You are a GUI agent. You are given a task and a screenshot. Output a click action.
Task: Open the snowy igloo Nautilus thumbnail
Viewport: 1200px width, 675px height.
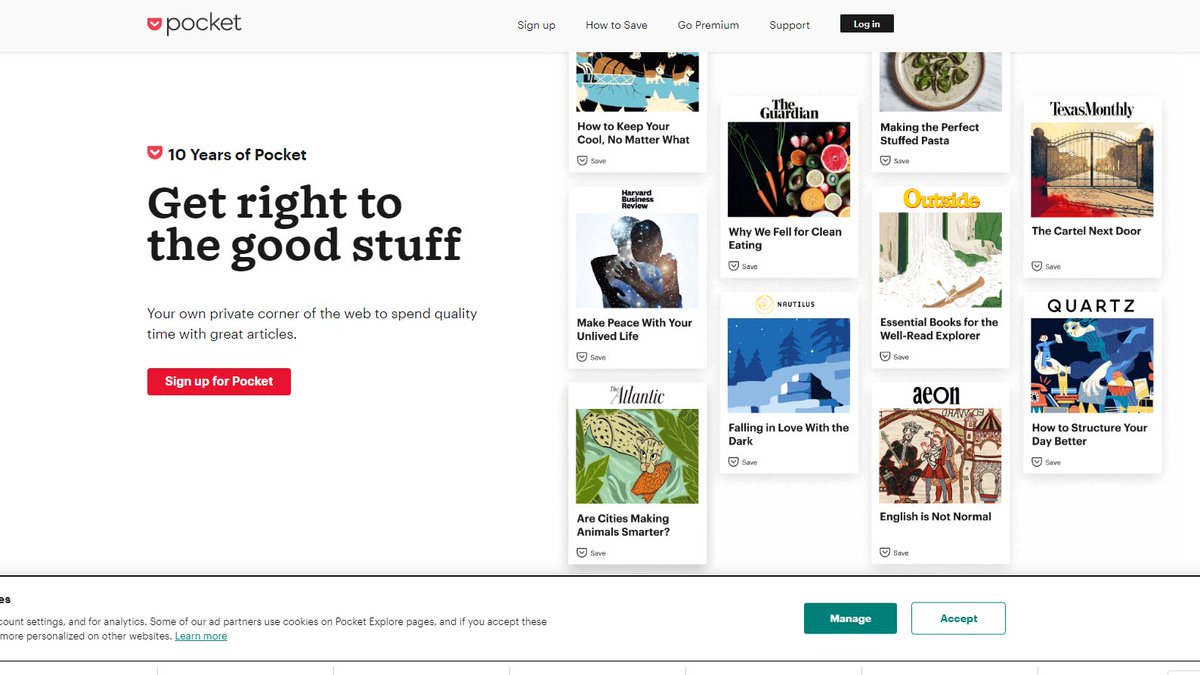(x=789, y=365)
